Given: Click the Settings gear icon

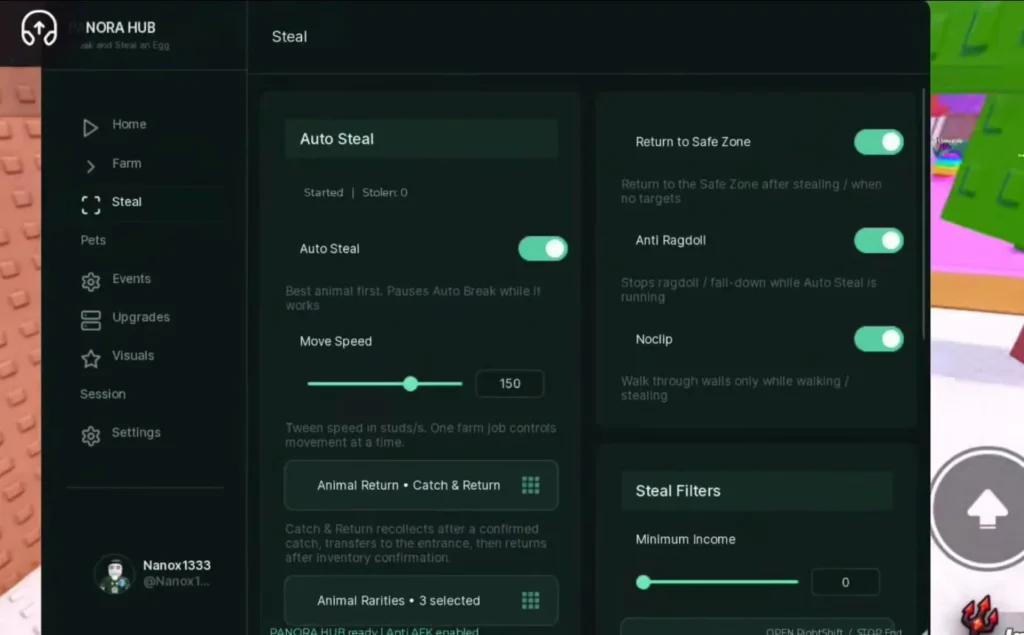Looking at the screenshot, I should coord(91,436).
